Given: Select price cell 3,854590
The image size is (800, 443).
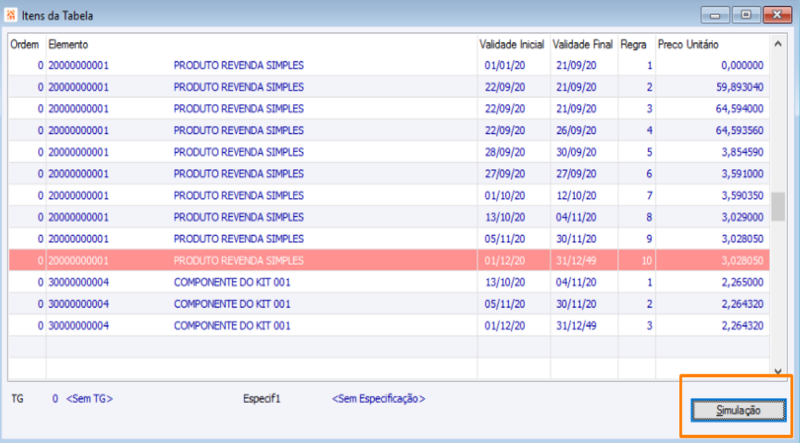Looking at the screenshot, I should point(742,152).
